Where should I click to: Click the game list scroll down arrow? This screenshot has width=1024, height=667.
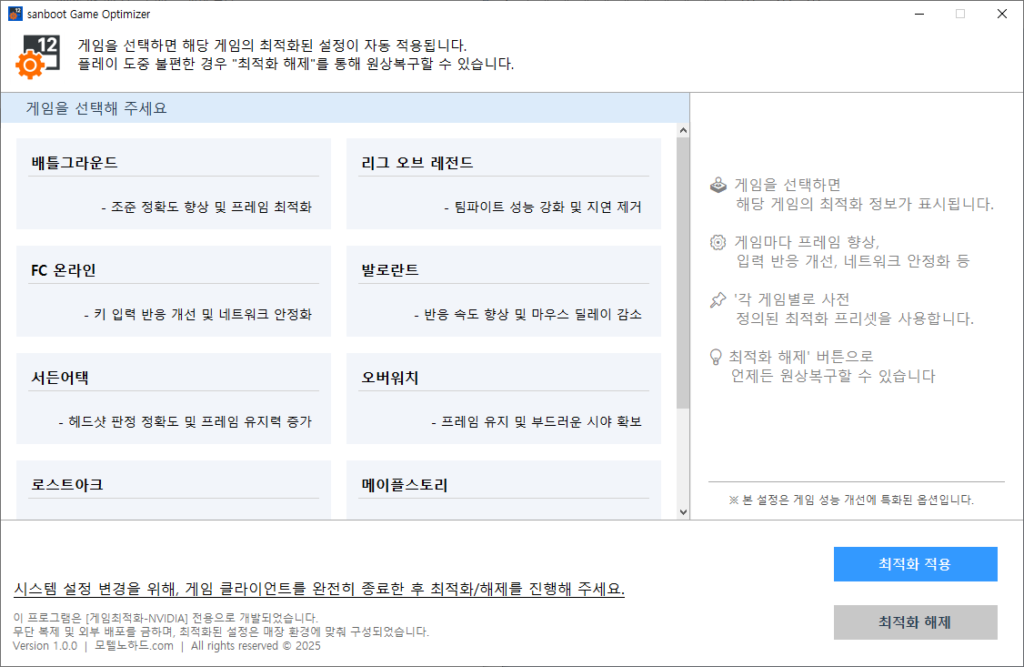pyautogui.click(x=683, y=511)
